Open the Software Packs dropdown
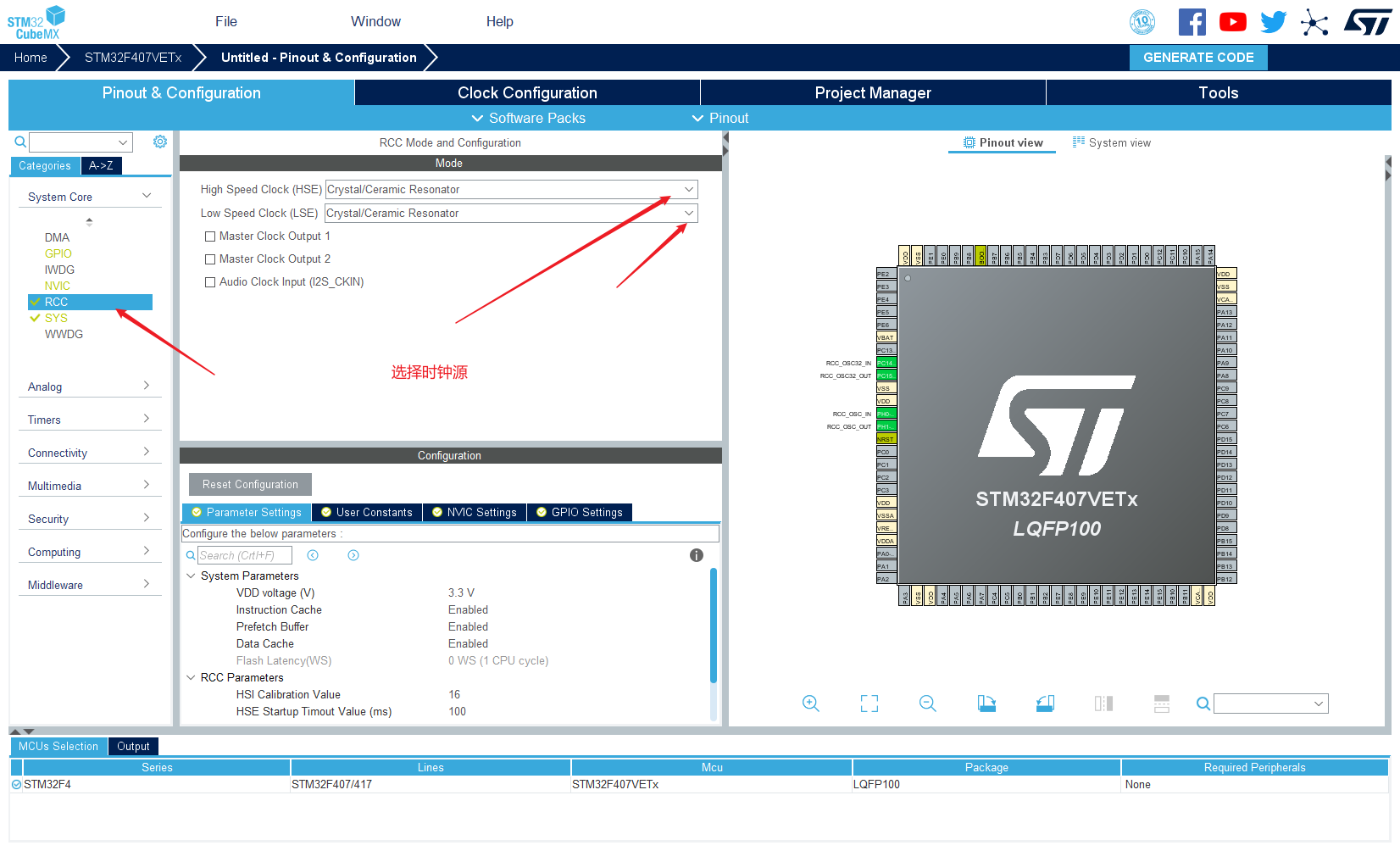1400x851 pixels. pyautogui.click(x=528, y=118)
